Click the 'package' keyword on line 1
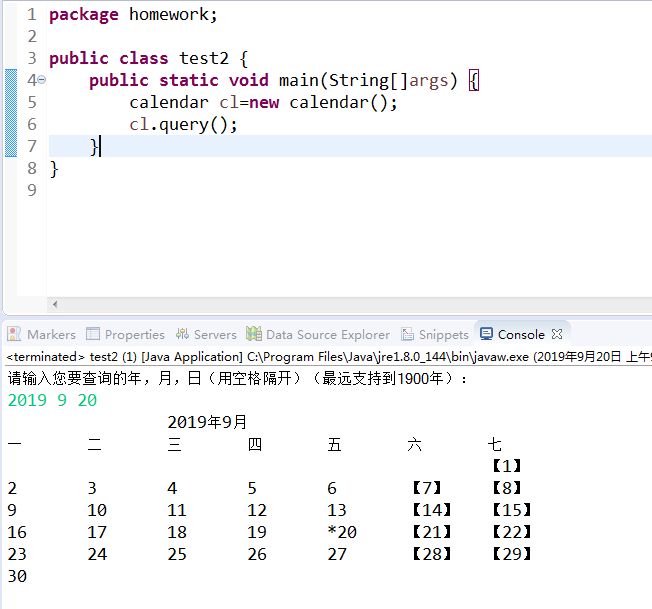652x609 pixels. (84, 15)
